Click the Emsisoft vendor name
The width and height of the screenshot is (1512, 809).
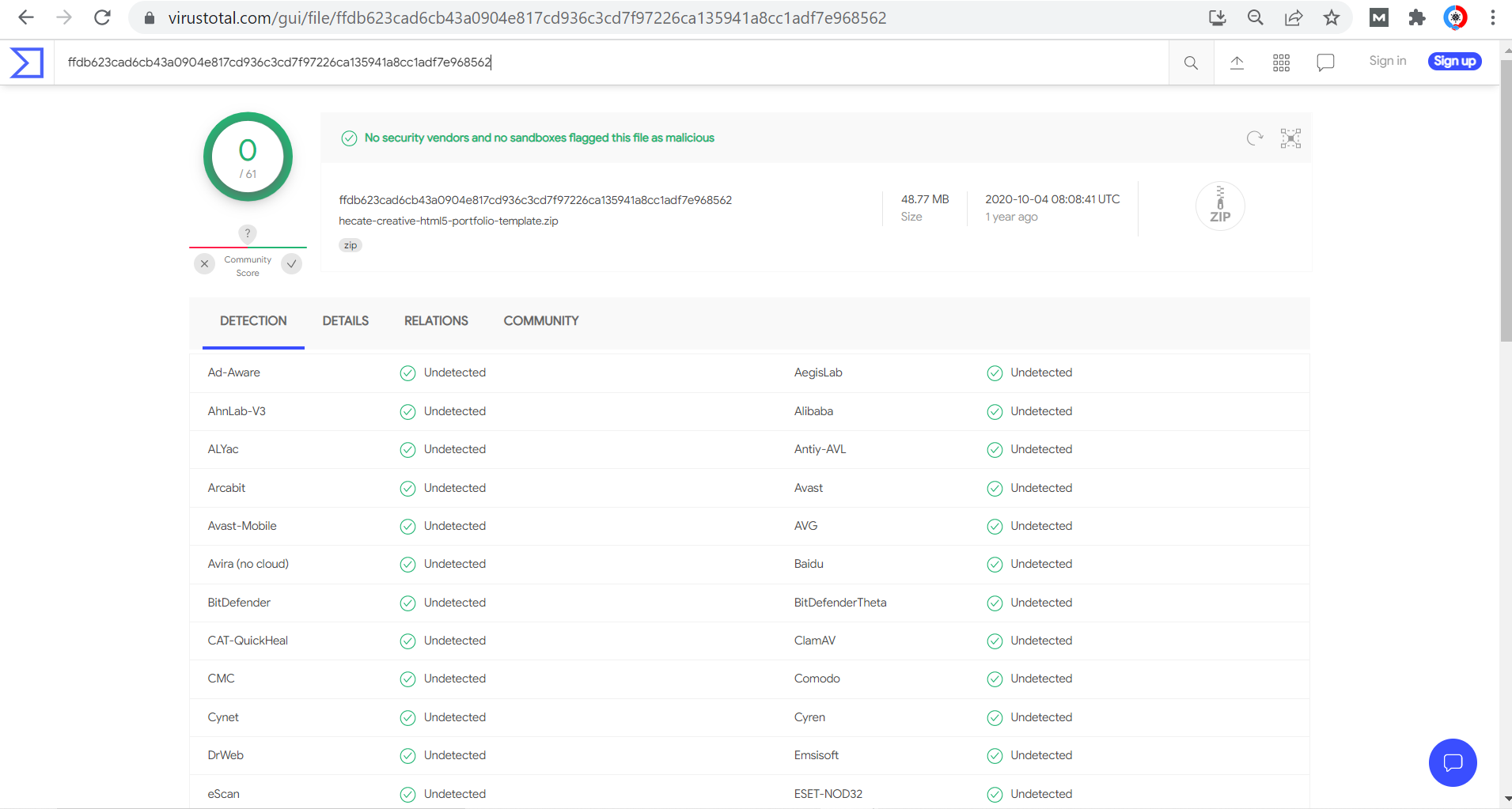click(817, 755)
